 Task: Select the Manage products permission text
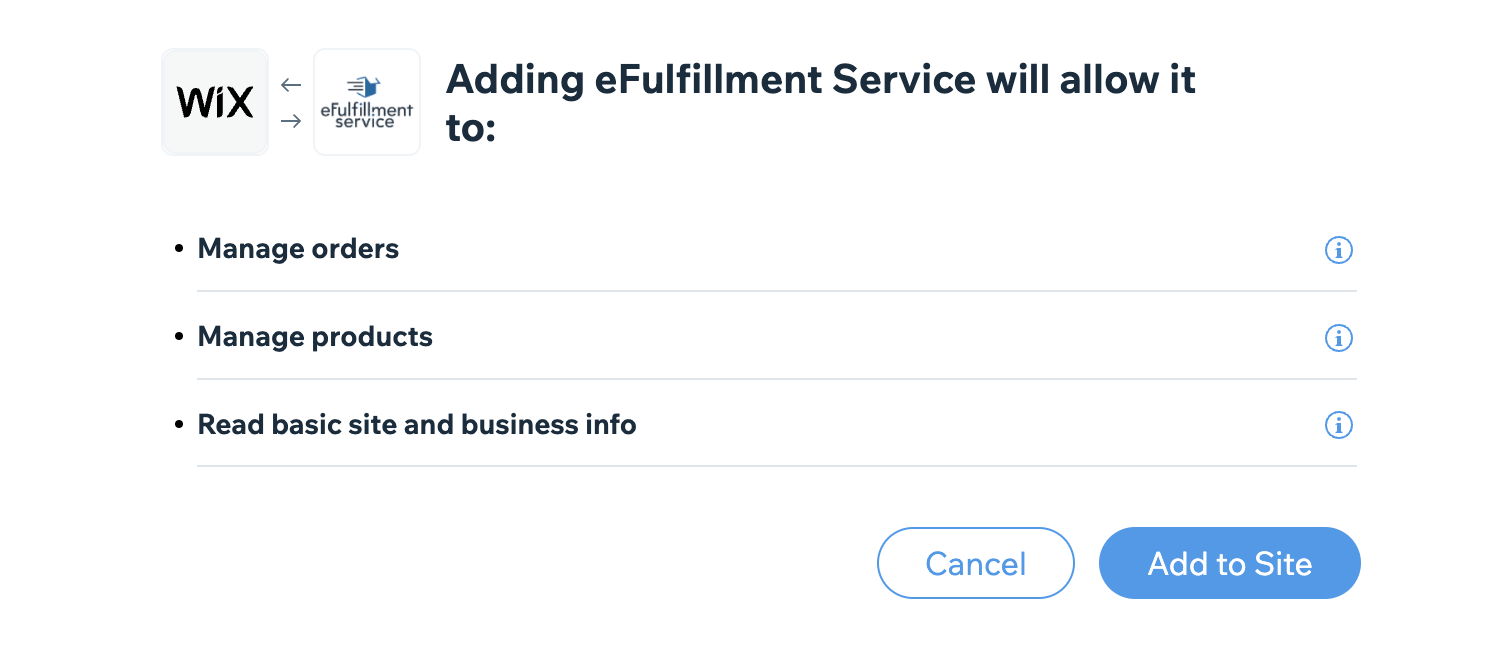tap(315, 337)
